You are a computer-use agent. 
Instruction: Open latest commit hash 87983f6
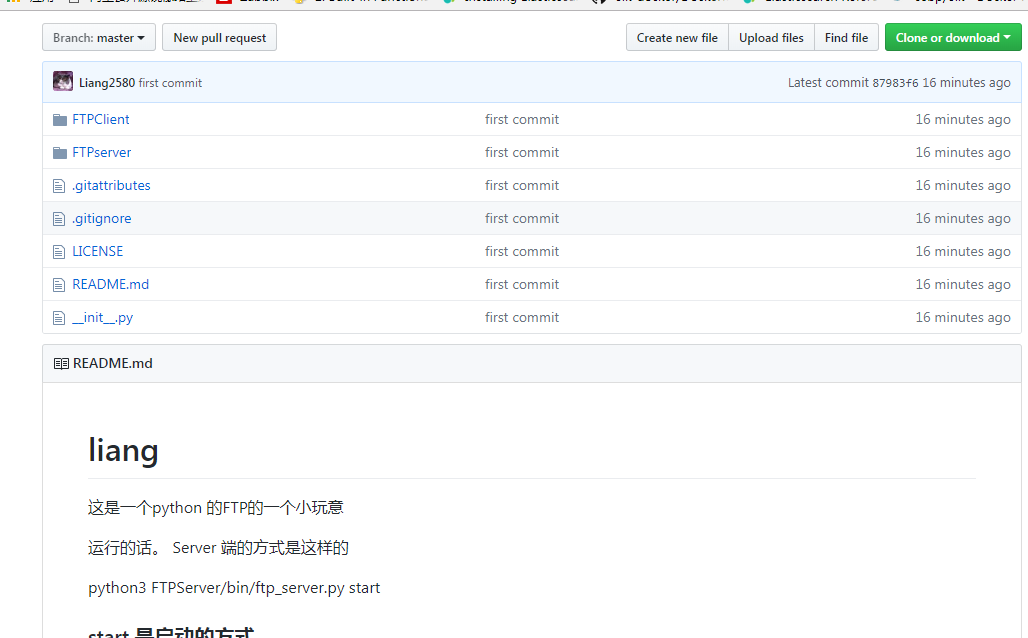click(x=895, y=83)
